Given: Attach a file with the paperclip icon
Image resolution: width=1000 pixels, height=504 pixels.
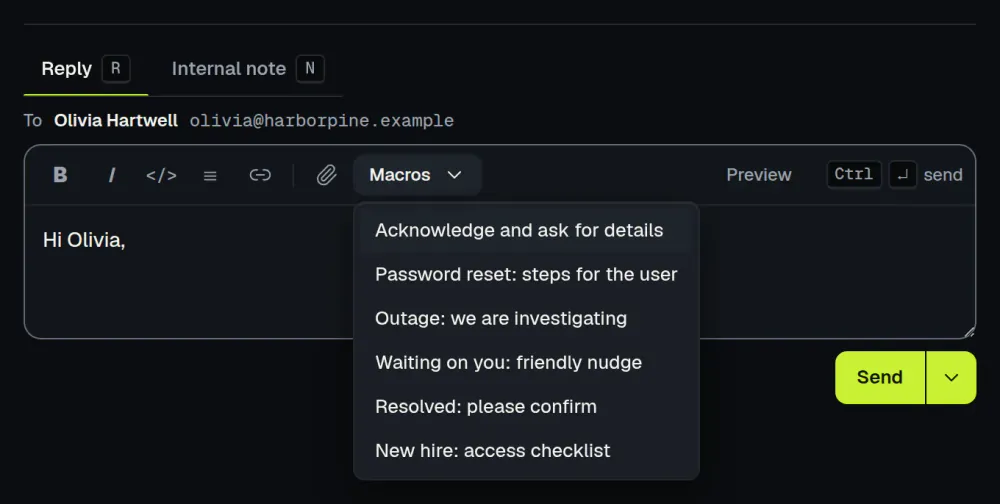Looking at the screenshot, I should pos(327,175).
